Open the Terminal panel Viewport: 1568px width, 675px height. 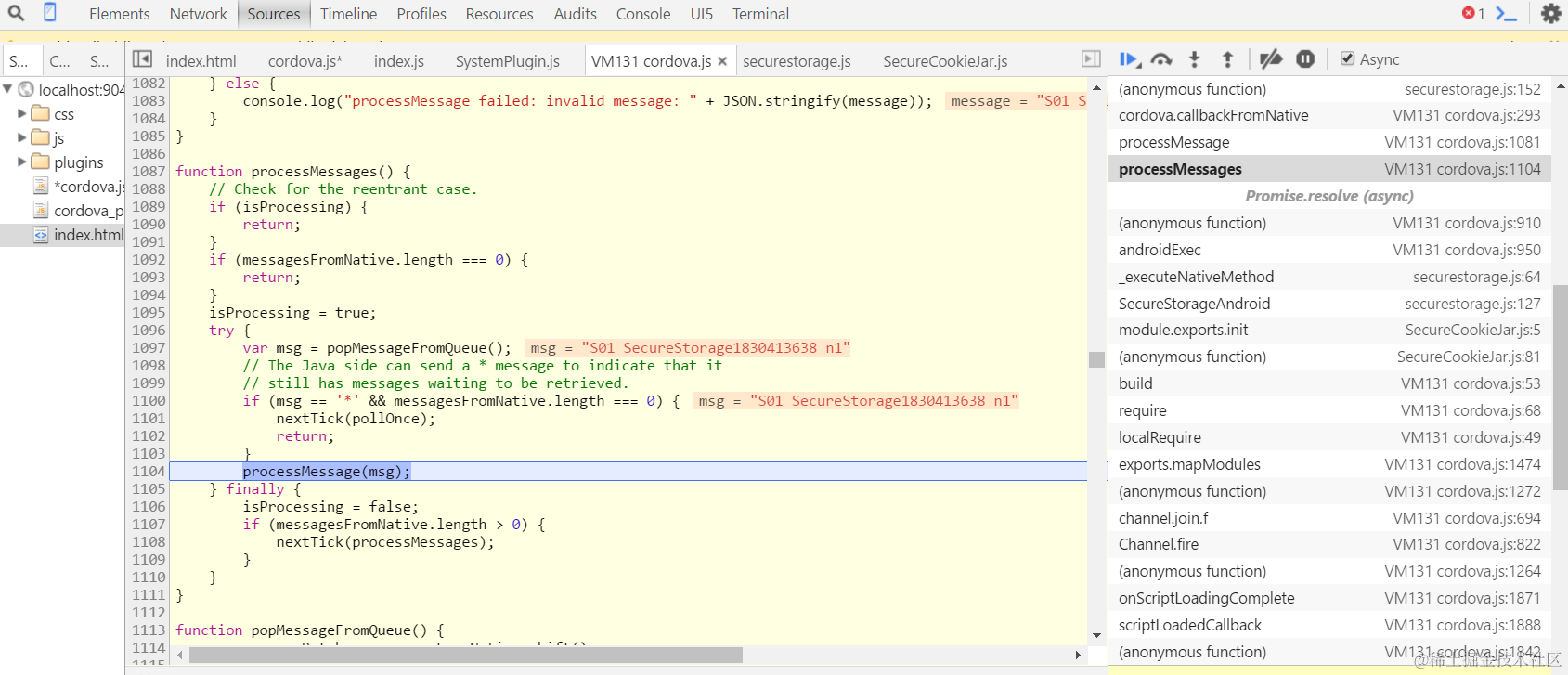tap(760, 14)
